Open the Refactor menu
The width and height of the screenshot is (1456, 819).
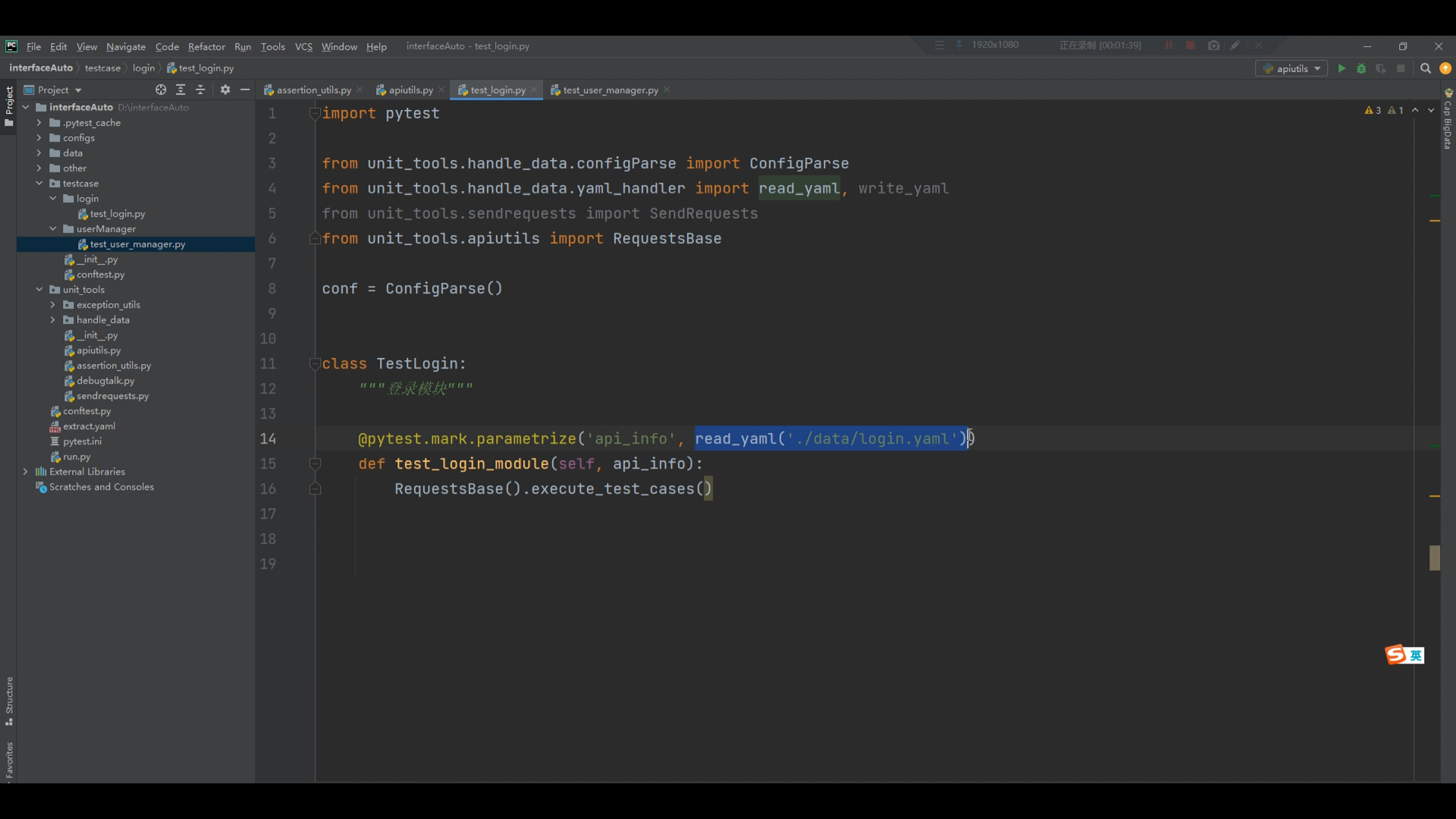click(206, 46)
